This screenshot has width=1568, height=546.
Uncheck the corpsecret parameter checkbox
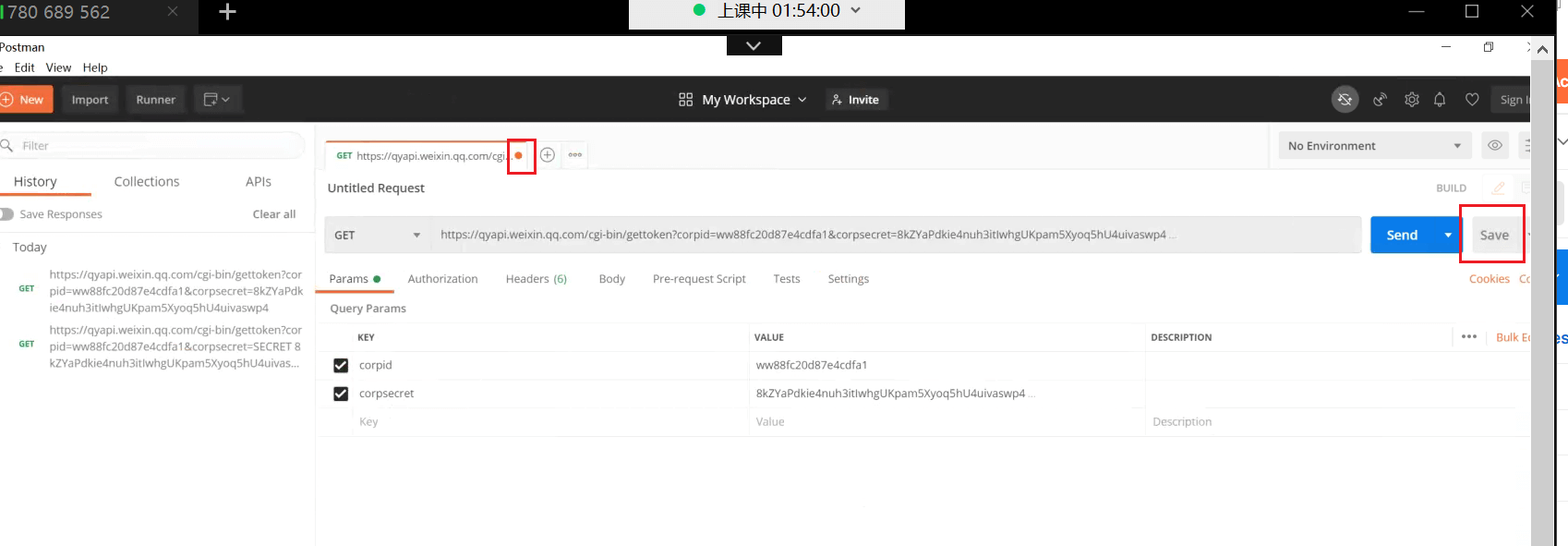click(x=341, y=394)
